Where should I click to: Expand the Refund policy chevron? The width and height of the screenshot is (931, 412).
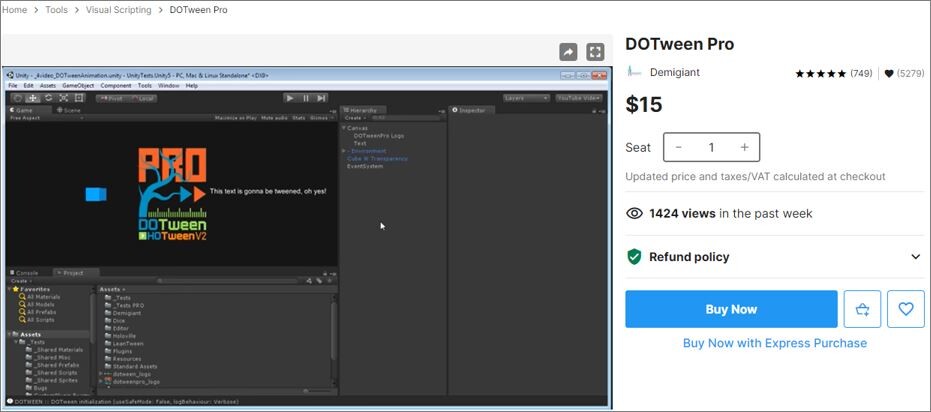click(915, 257)
